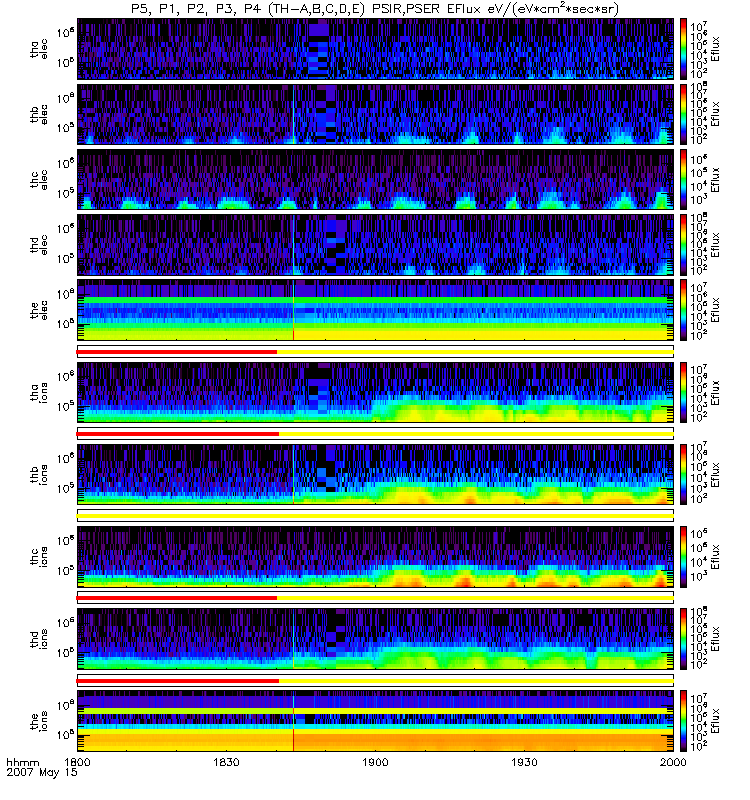Click the the elec y-axis label
Viewport: 750px width, 800px height.
click(x=39, y=310)
